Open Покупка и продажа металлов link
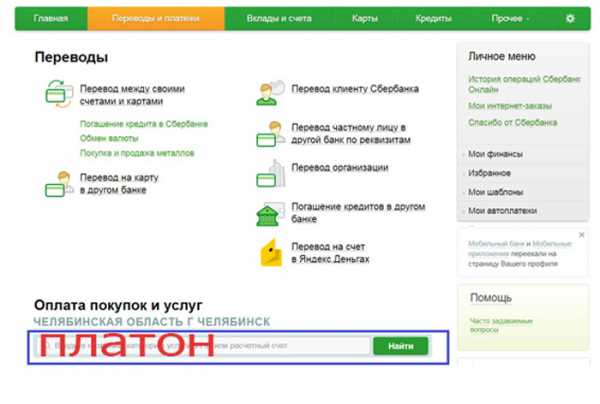This screenshot has width=600, height=404. pos(137,153)
